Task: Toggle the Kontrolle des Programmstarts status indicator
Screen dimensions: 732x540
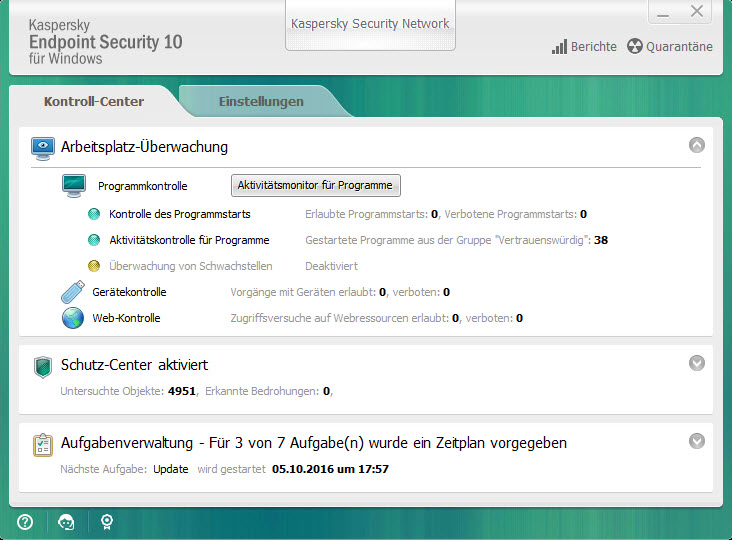Action: coord(94,214)
